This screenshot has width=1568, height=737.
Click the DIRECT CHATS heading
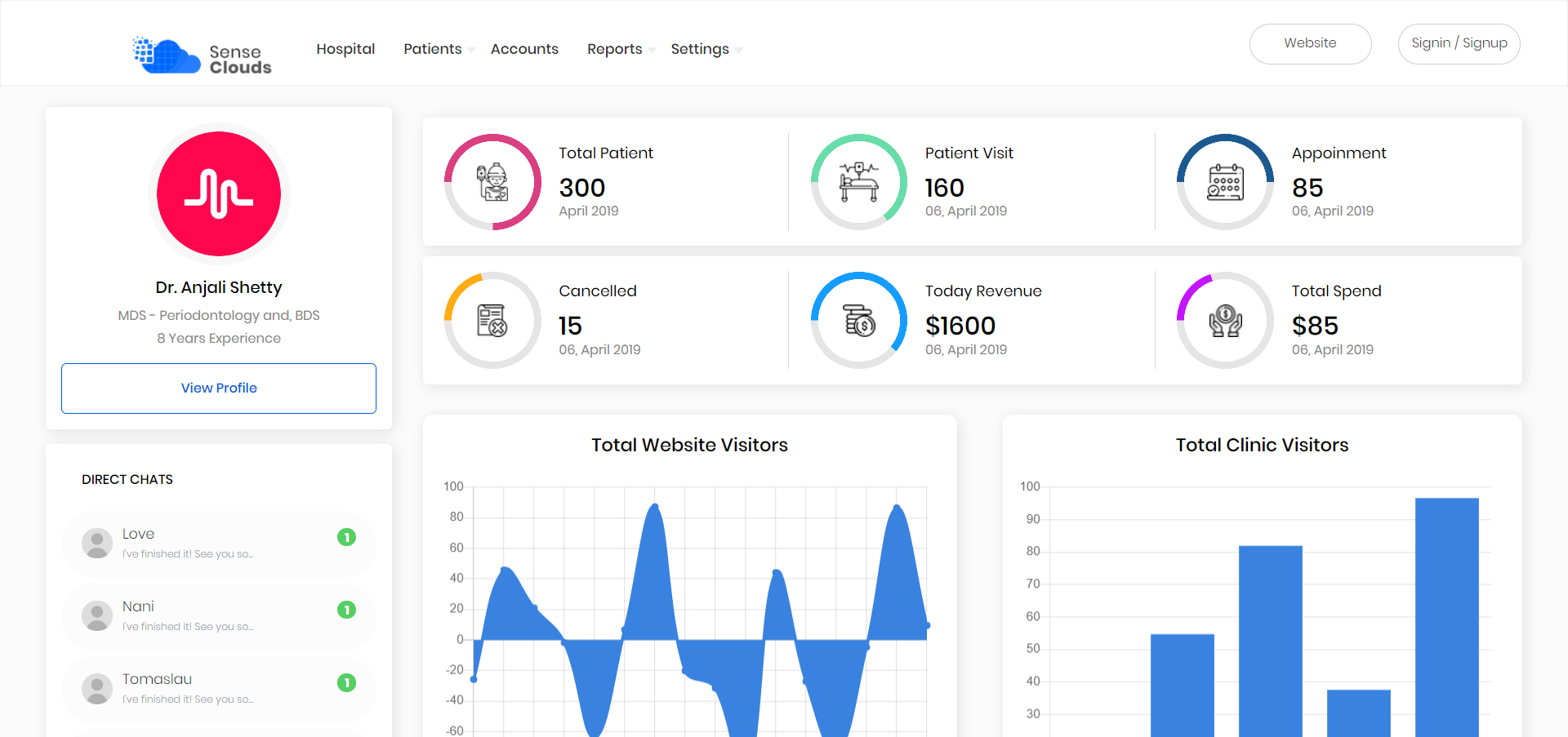coord(127,480)
